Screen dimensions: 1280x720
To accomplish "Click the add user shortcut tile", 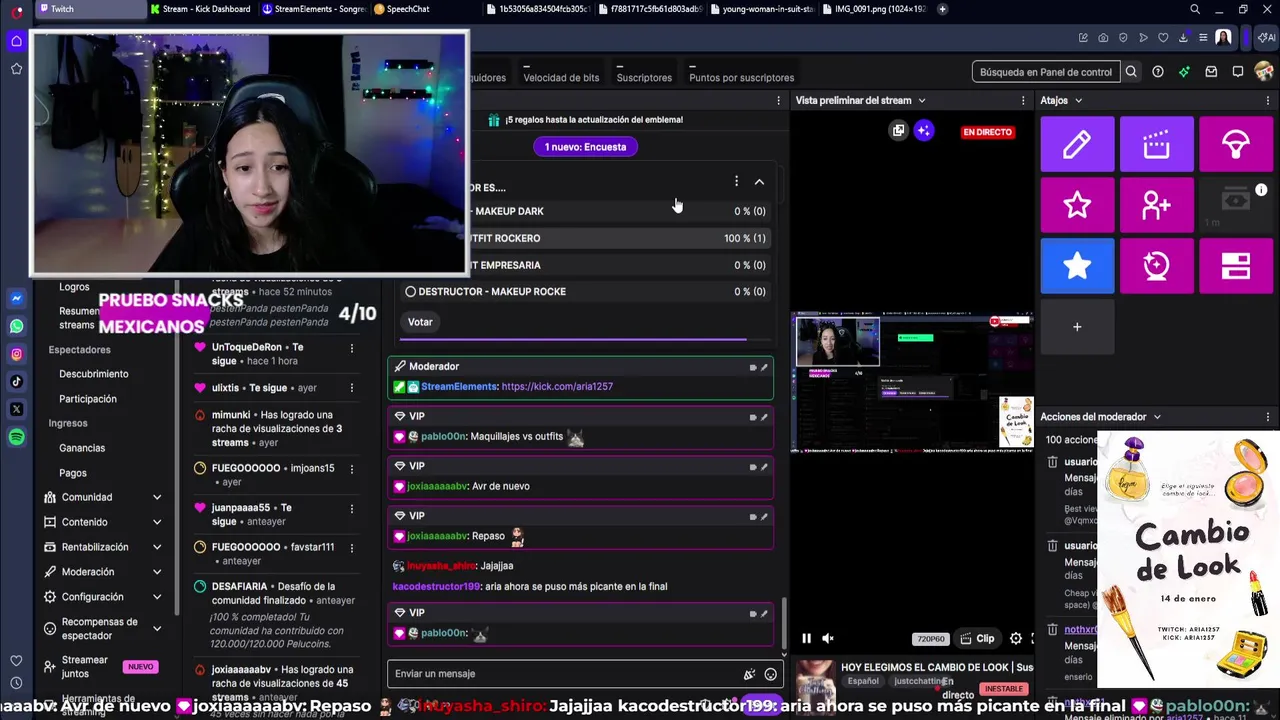I will click(1156, 205).
